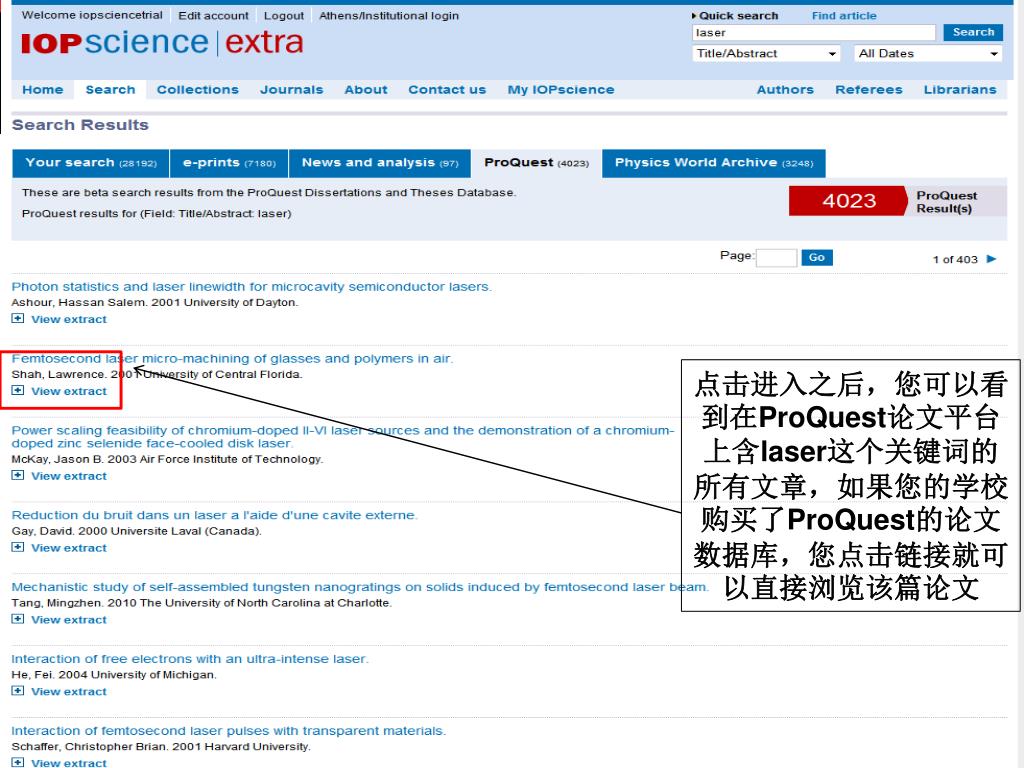
Task: Click 'Ashour, Hassan Salem. 2001 University of Dayton' text
Action: click(155, 302)
